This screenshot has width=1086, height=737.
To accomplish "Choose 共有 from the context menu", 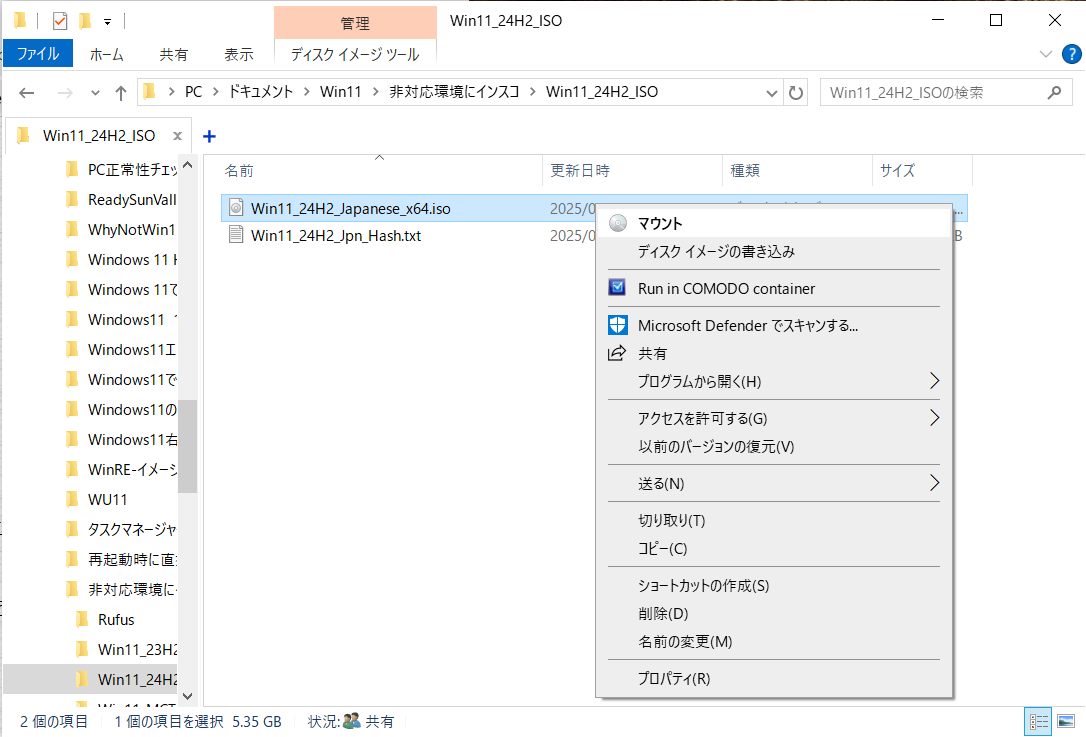I will click(x=774, y=353).
